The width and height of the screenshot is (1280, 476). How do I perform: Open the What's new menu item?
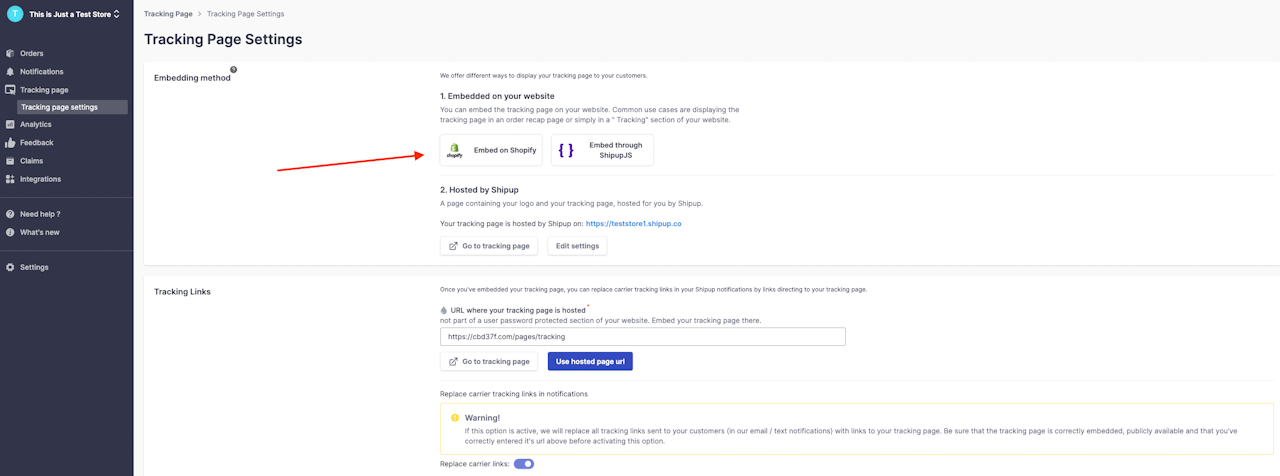point(39,232)
